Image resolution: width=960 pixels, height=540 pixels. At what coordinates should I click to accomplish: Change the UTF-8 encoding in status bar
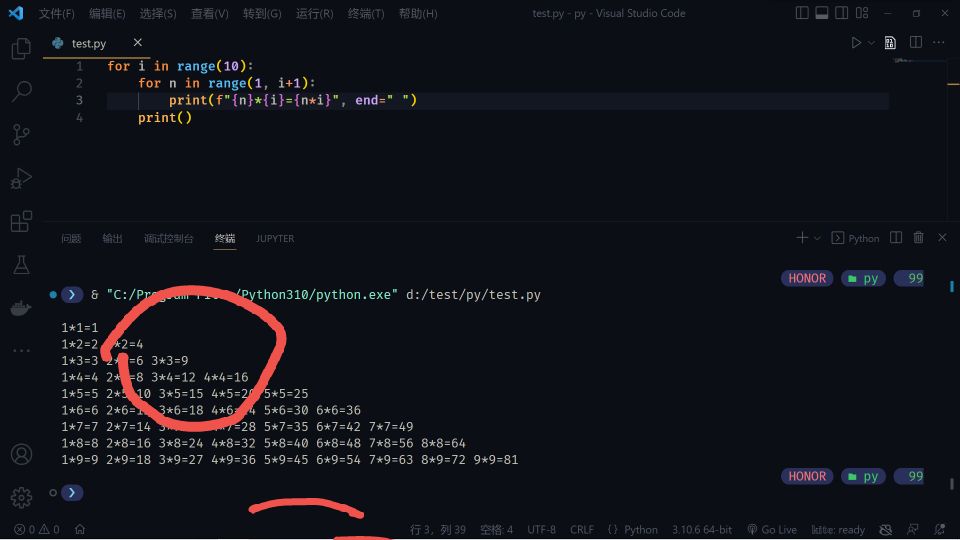point(541,530)
